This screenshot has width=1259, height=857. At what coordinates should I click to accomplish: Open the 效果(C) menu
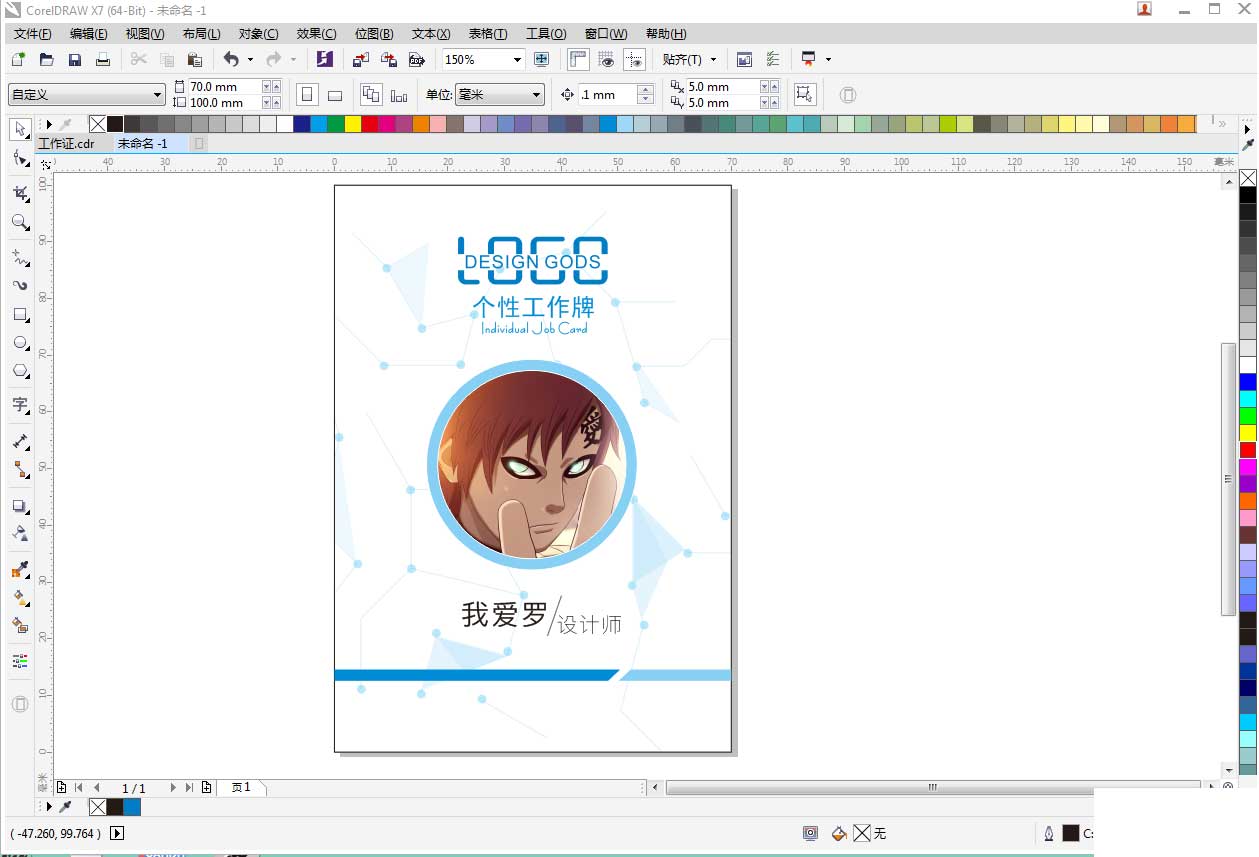316,34
